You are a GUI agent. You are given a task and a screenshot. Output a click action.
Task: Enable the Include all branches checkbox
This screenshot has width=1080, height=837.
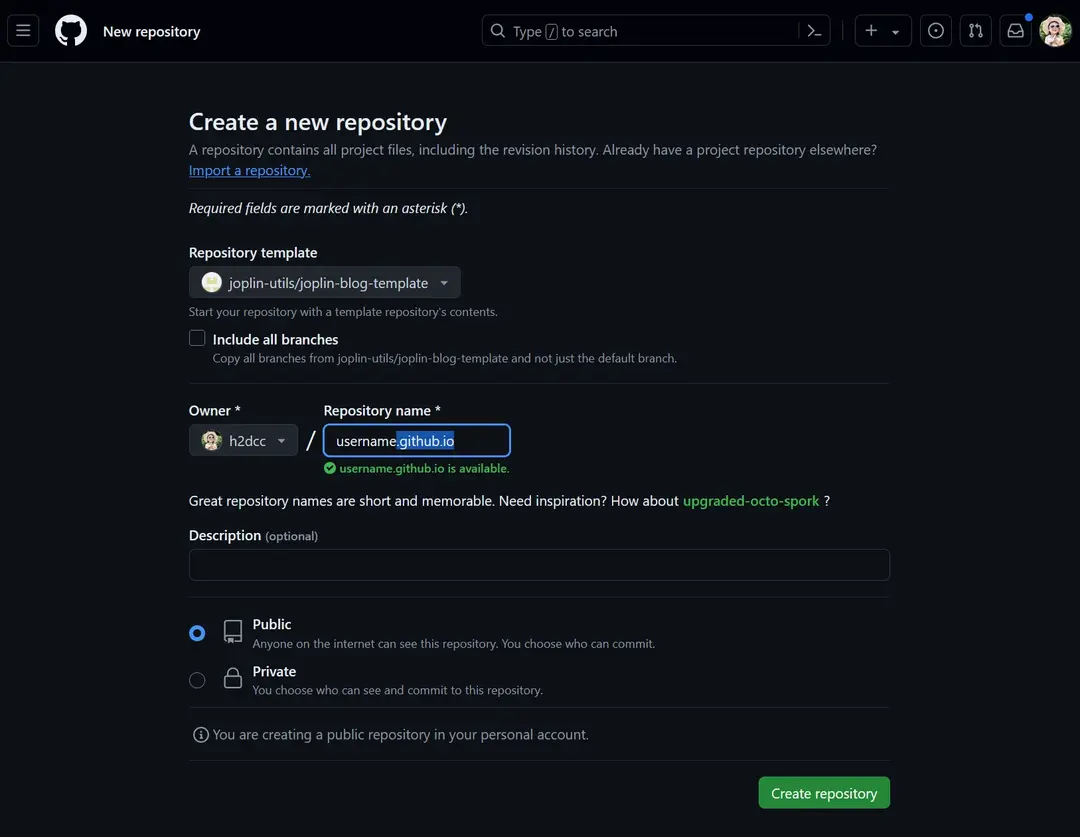(x=197, y=337)
